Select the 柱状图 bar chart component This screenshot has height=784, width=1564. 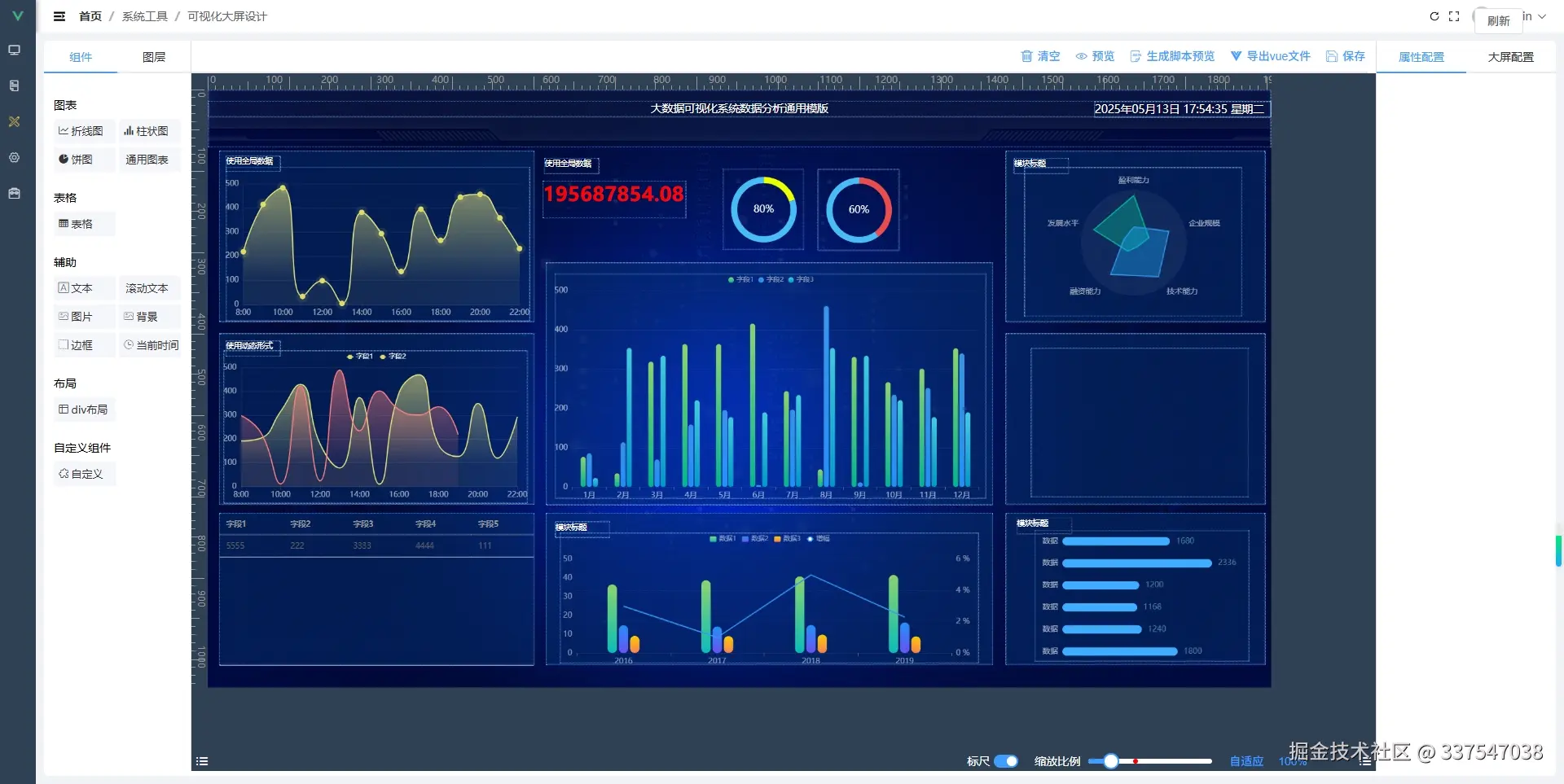tap(149, 131)
